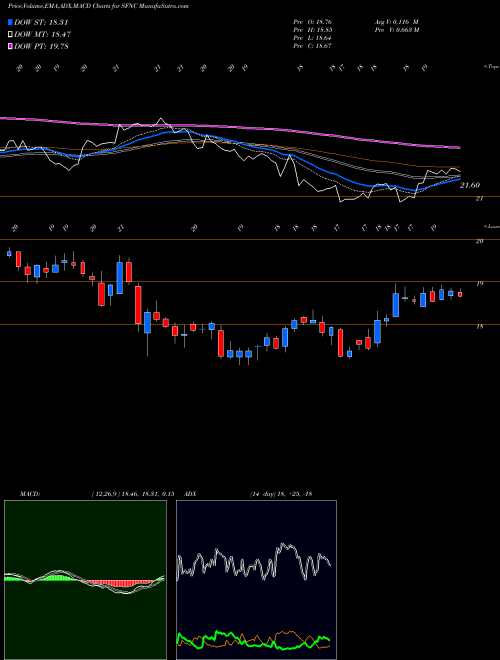
Task: Click the 'Pre L: 18.64' value
Action: click(x=314, y=38)
